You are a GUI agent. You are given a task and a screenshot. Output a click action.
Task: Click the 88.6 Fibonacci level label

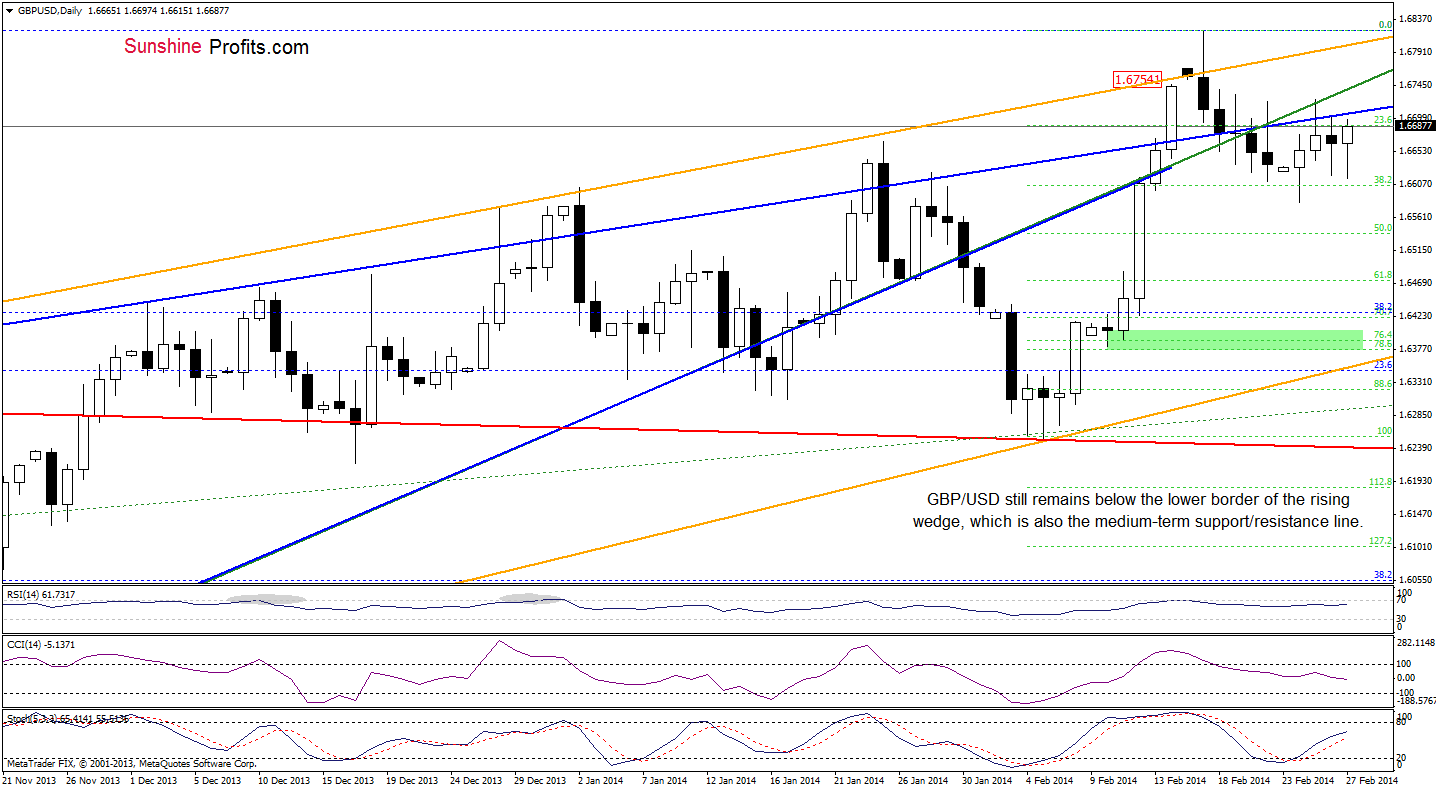click(1382, 383)
